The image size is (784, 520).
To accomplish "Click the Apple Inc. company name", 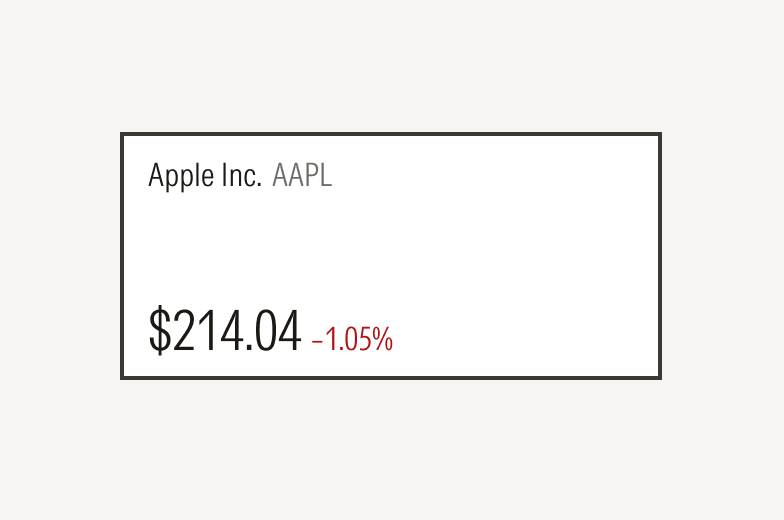I will tap(204, 177).
